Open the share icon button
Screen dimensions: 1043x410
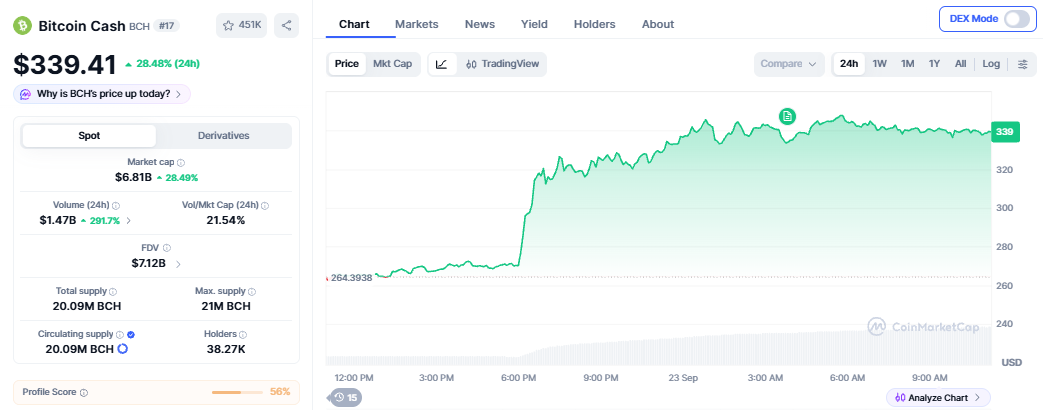287,25
